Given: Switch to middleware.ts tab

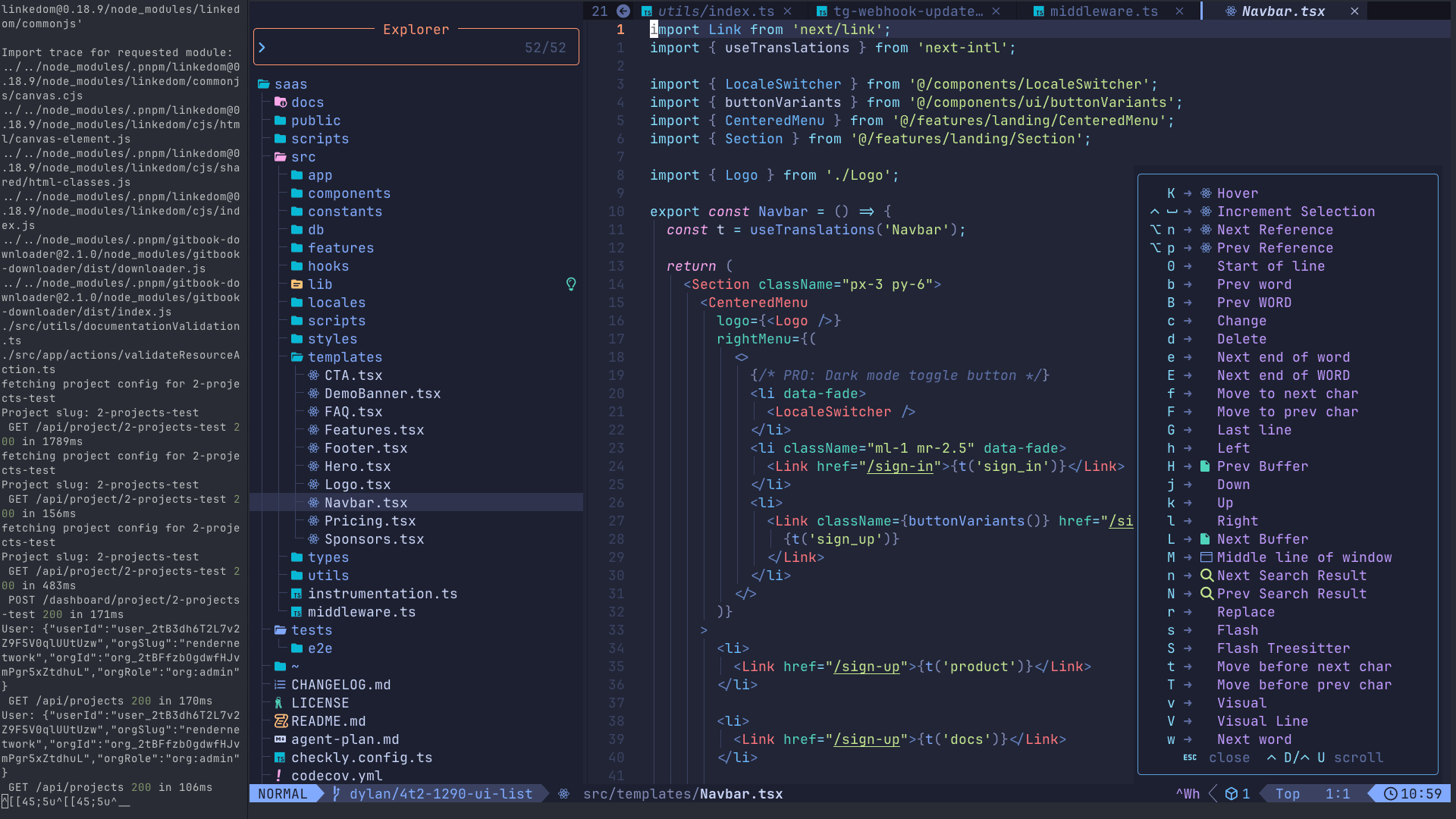Looking at the screenshot, I should tap(1103, 11).
